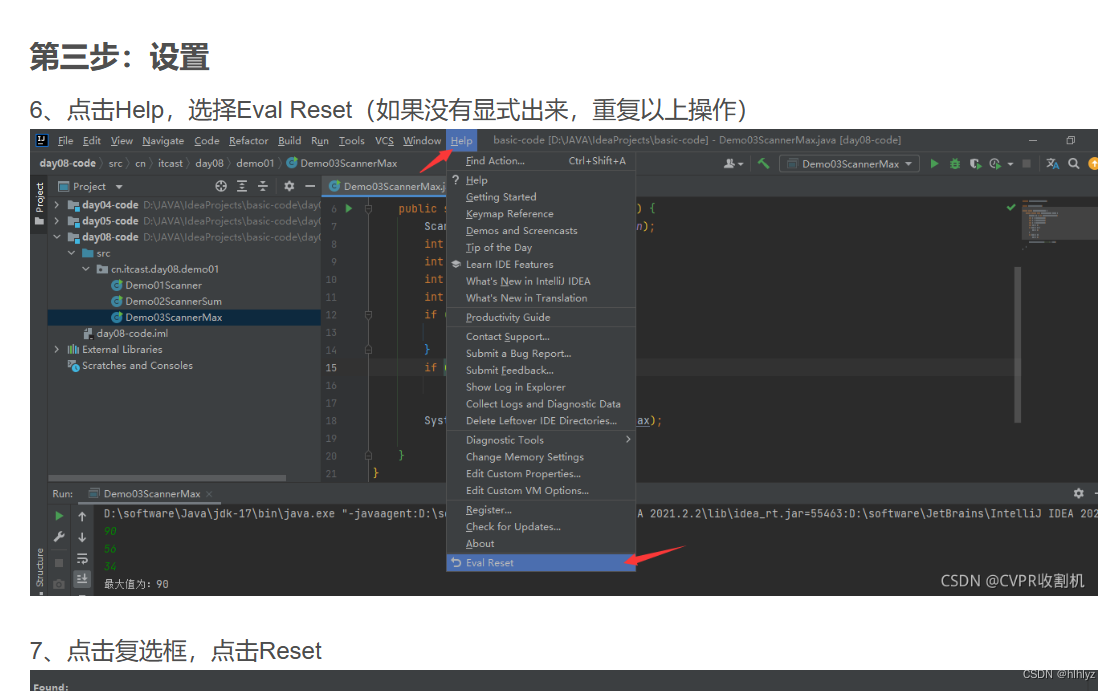This screenshot has width=1111, height=691.
Task: Click the demo01 breadcrumb
Action: 255,164
